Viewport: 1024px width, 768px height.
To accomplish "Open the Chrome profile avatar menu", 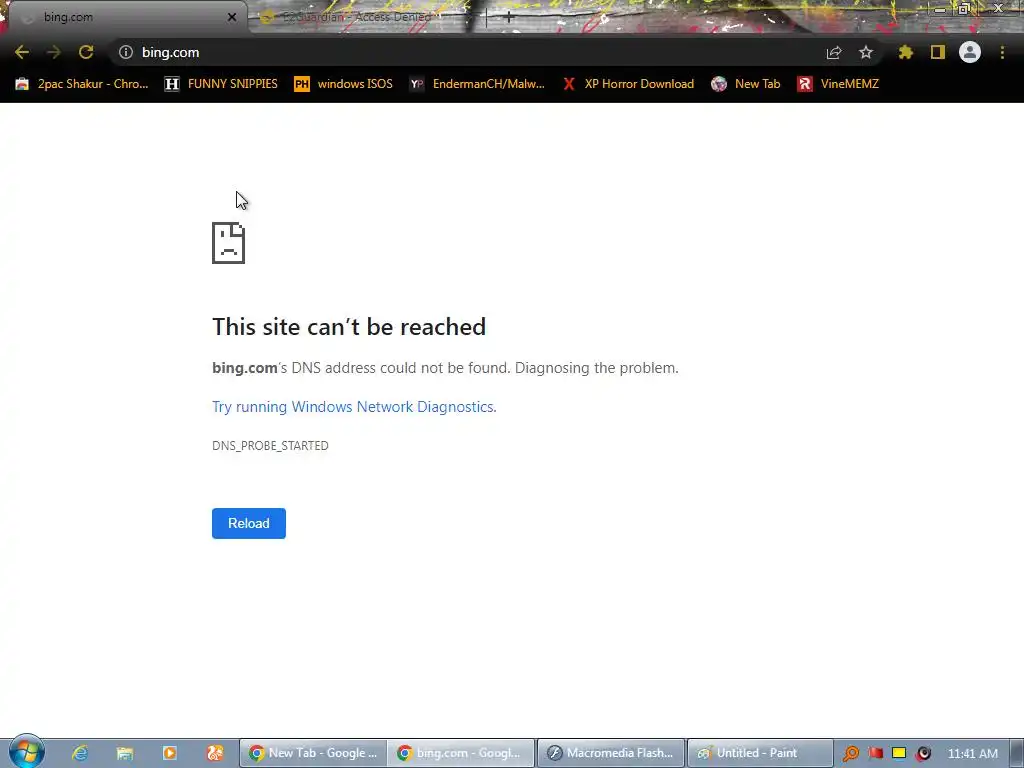I will tap(970, 52).
